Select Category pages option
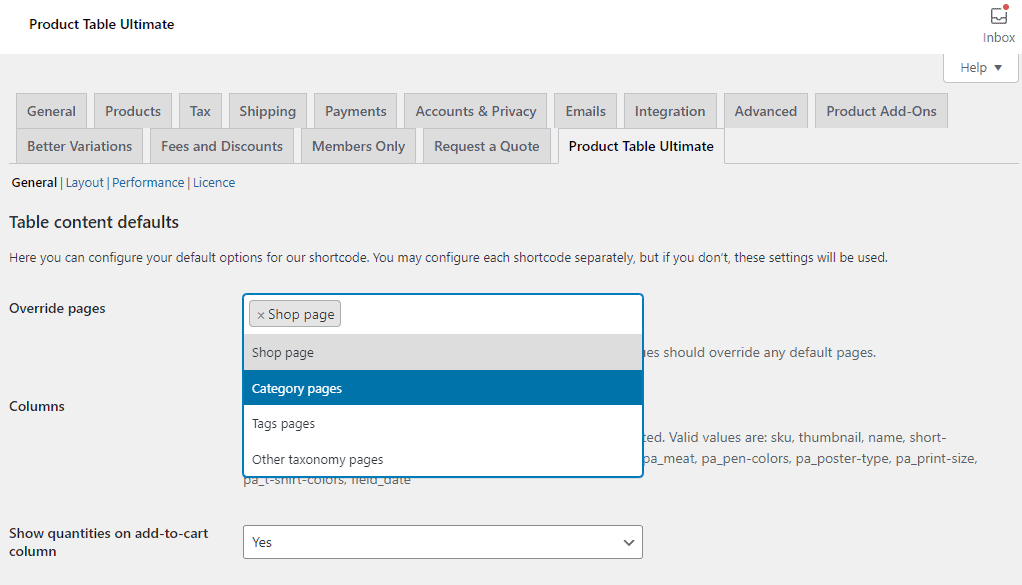 [443, 388]
